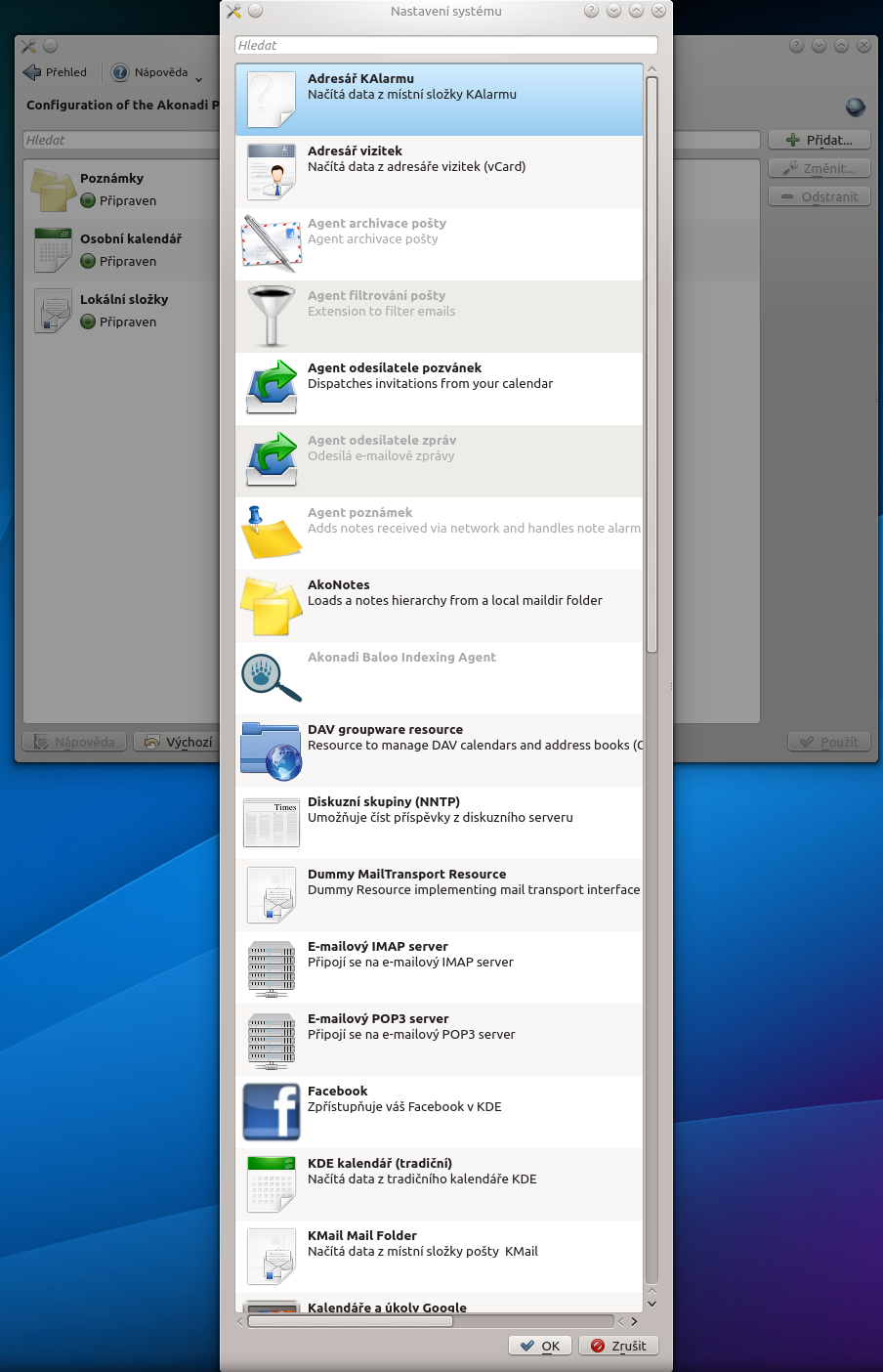Viewport: 883px width, 1372px height.
Task: Click 'Připojí se na e-mailový POP3 server' text
Action: point(411,1035)
